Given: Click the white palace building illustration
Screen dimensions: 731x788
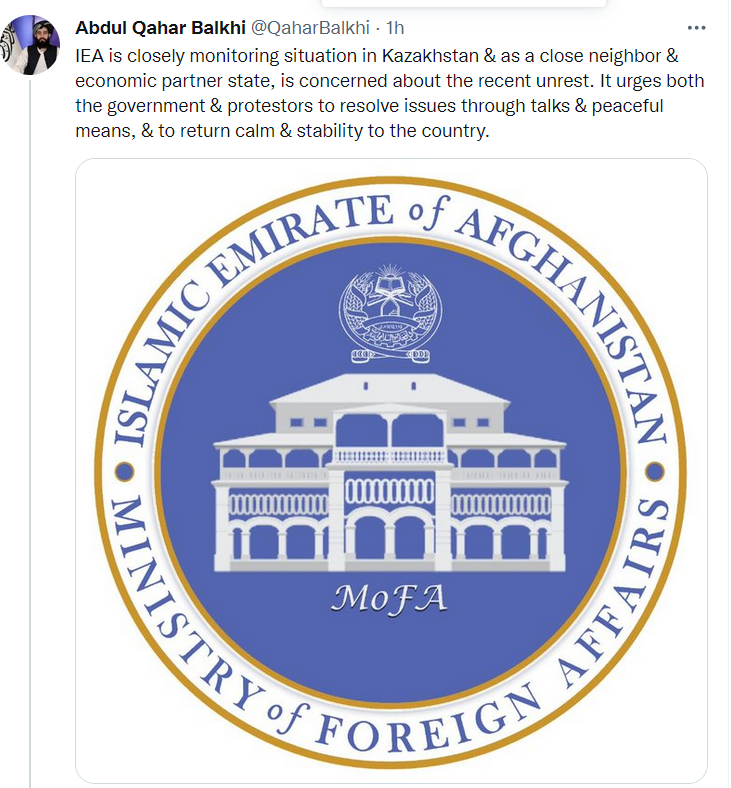Looking at the screenshot, I should coord(390,470).
